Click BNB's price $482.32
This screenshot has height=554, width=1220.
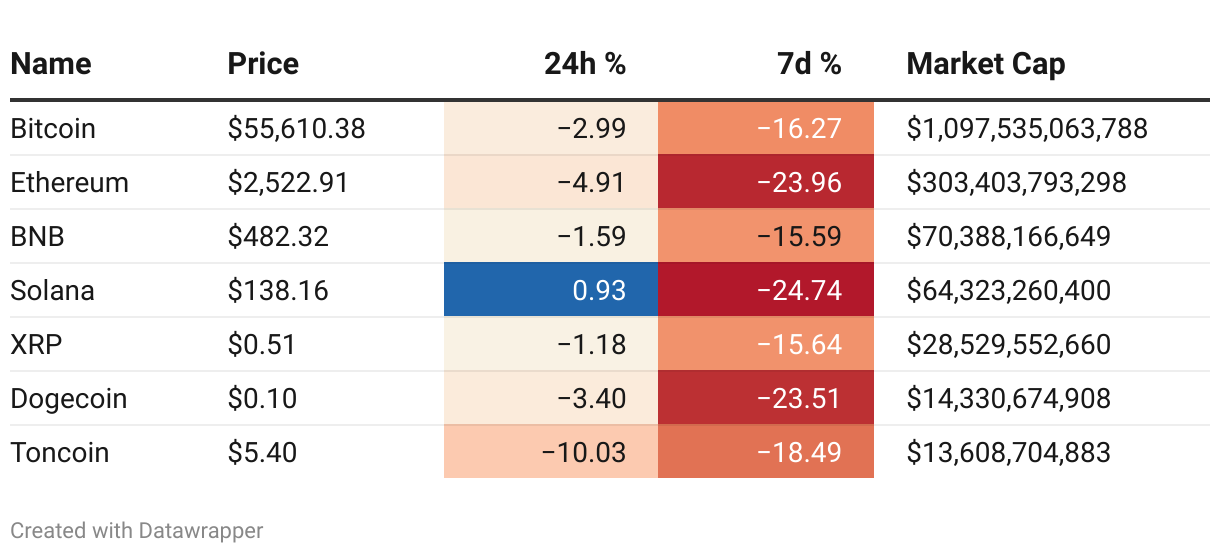point(278,237)
